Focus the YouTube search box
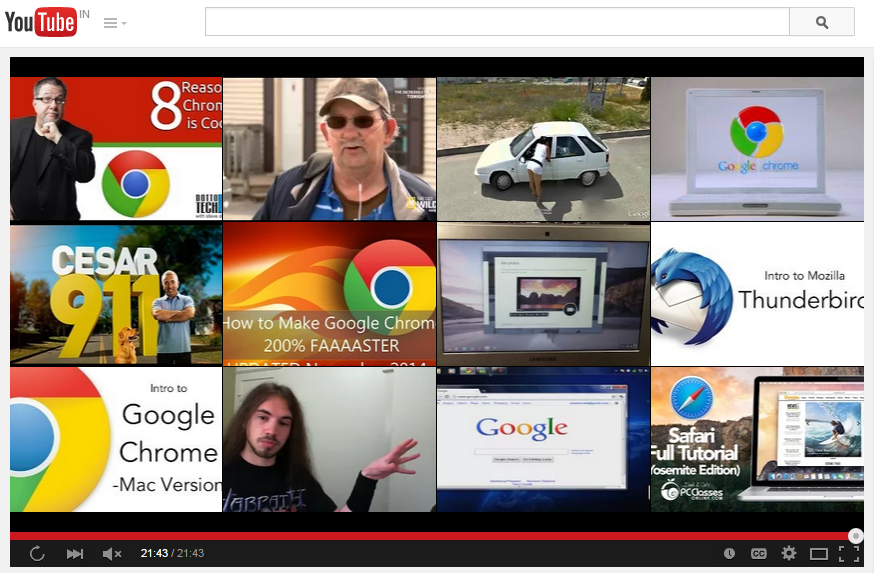The image size is (874, 573). pyautogui.click(x=497, y=22)
